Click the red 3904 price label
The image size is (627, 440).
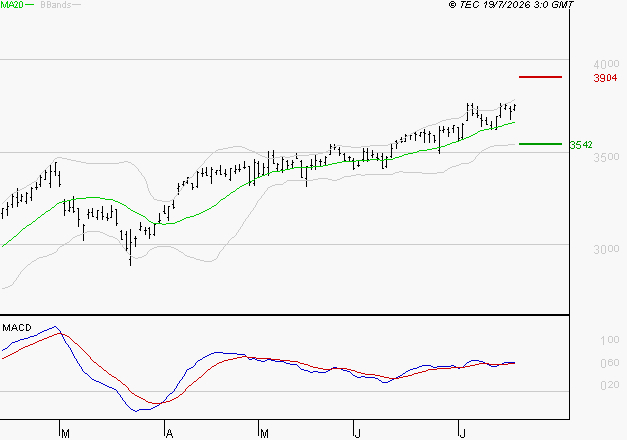coord(605,78)
